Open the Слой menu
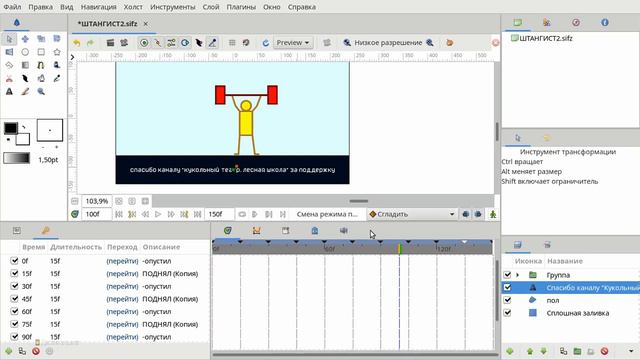This screenshot has height=360, width=640. click(x=211, y=7)
